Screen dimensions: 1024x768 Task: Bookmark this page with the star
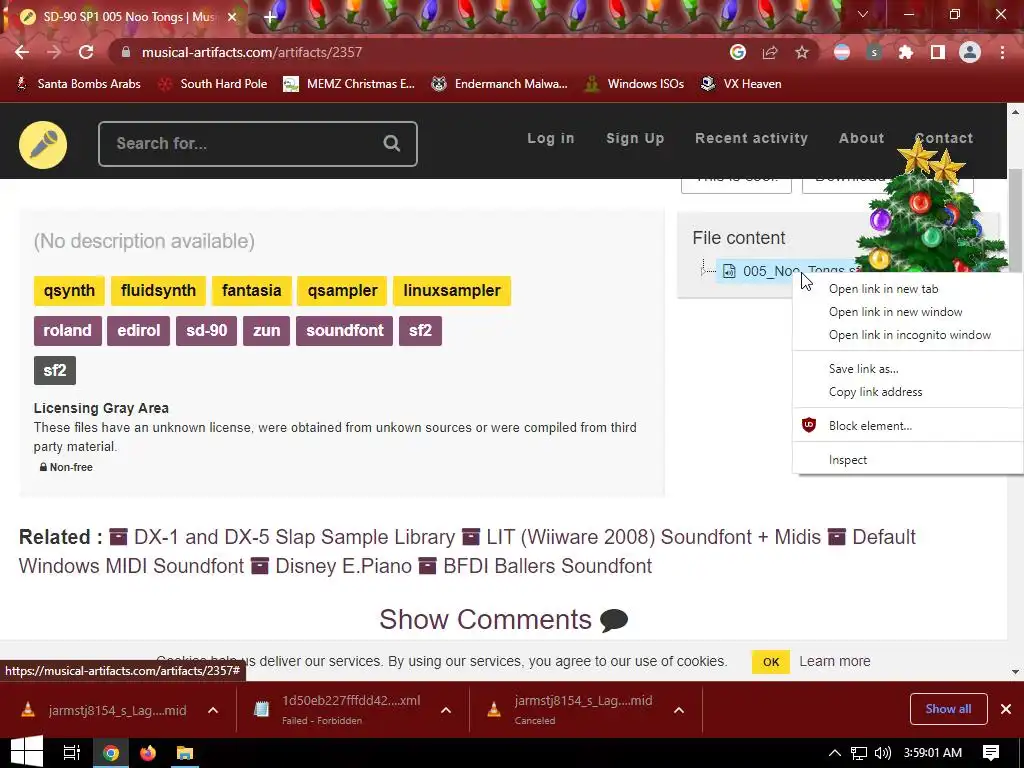coord(802,52)
